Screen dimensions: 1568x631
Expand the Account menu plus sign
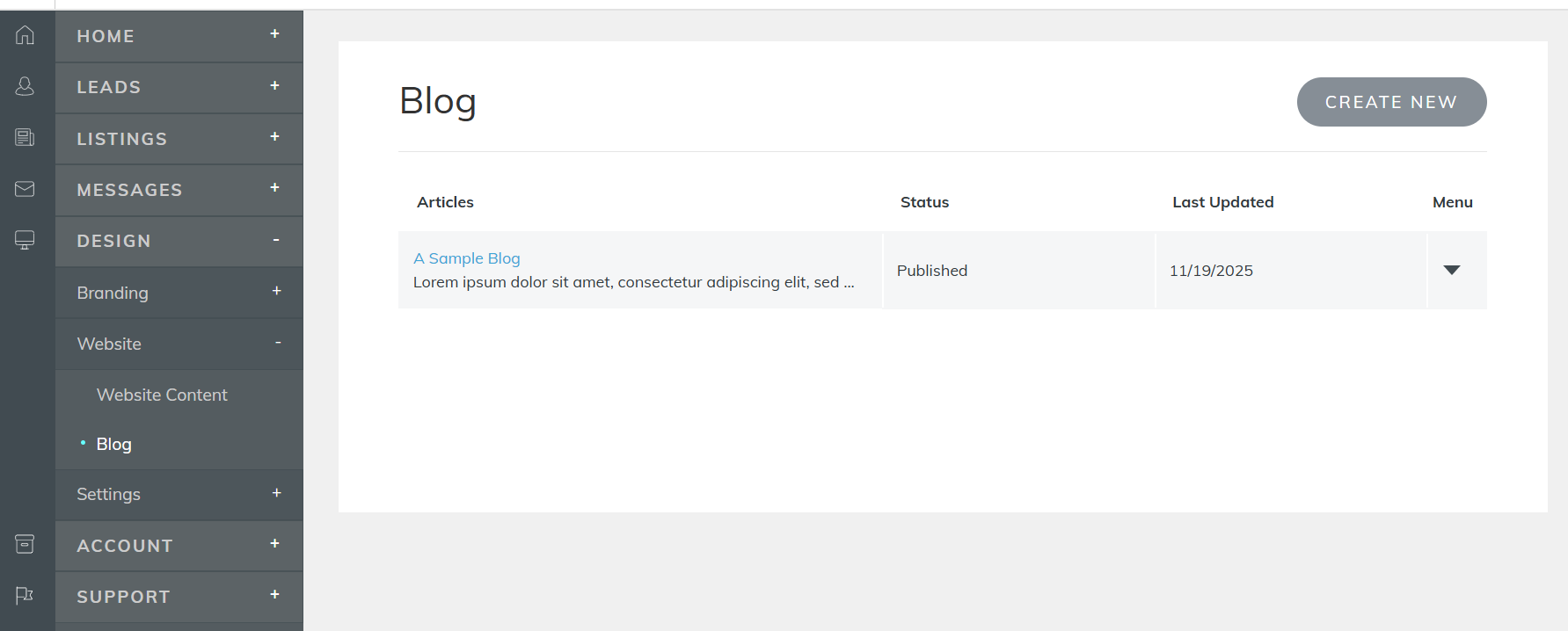tap(274, 544)
